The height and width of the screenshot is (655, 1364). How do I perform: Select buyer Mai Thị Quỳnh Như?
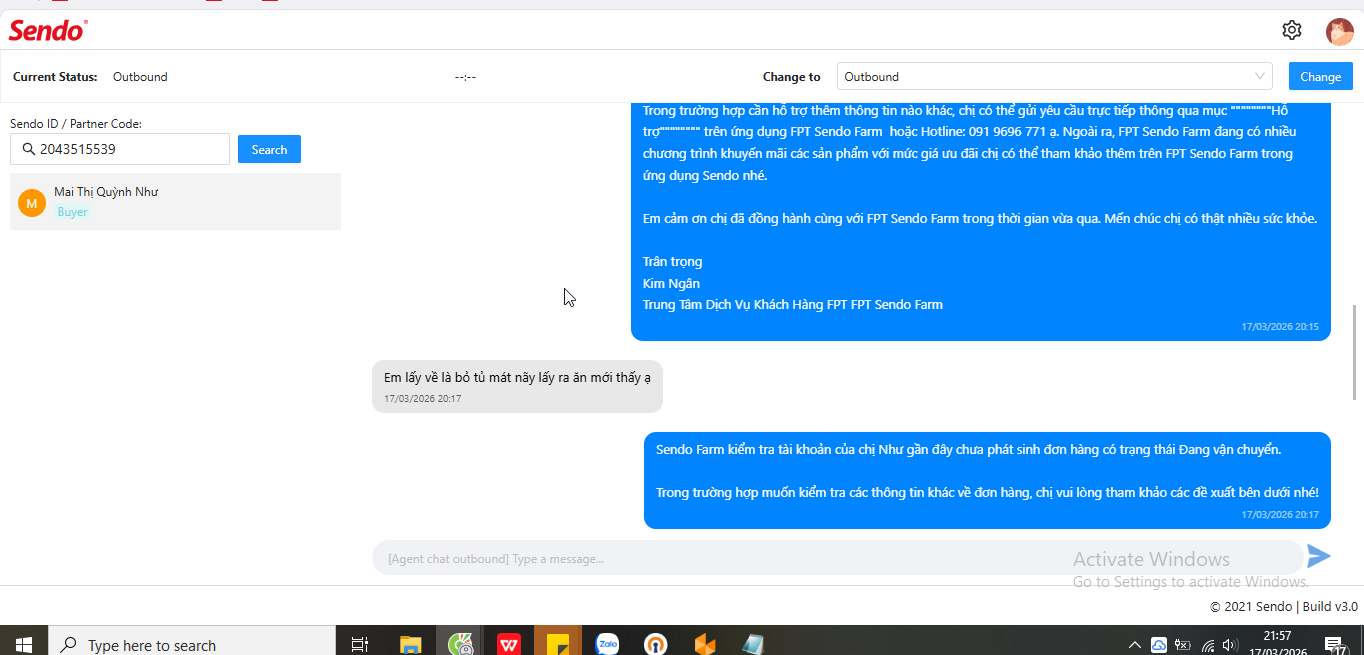[175, 201]
